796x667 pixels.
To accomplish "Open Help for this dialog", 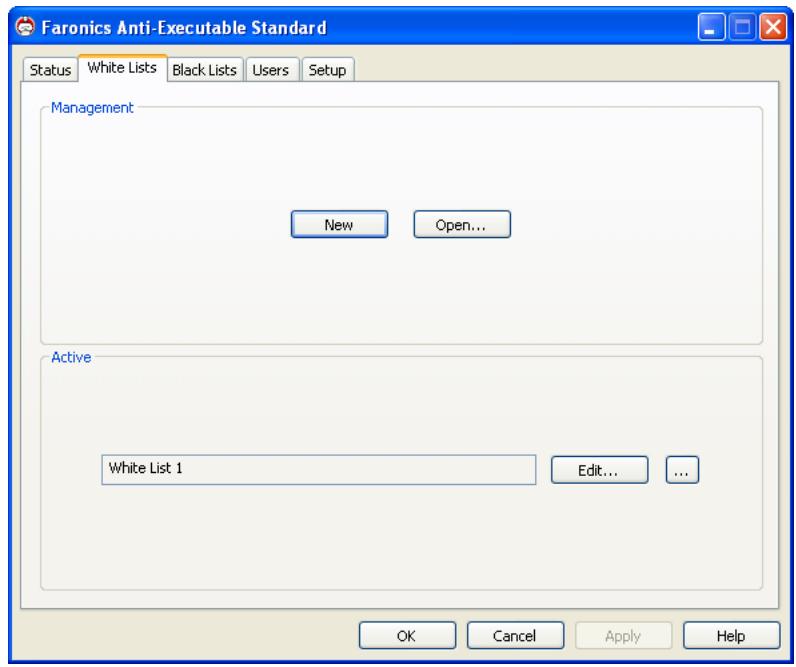I will point(732,636).
